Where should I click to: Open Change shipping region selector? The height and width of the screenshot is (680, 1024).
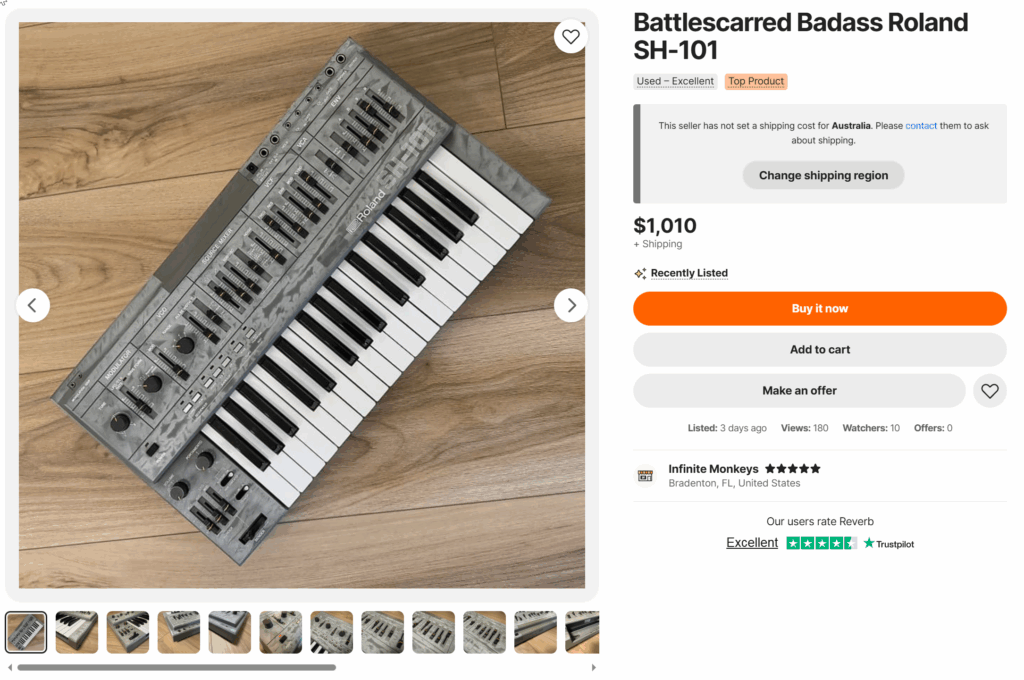pyautogui.click(x=822, y=176)
